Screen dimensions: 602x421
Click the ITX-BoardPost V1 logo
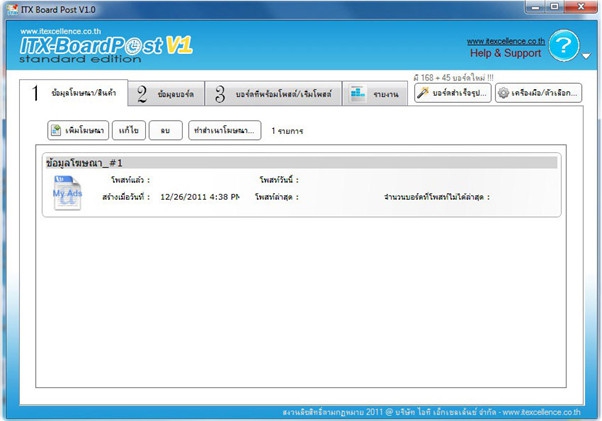(106, 47)
